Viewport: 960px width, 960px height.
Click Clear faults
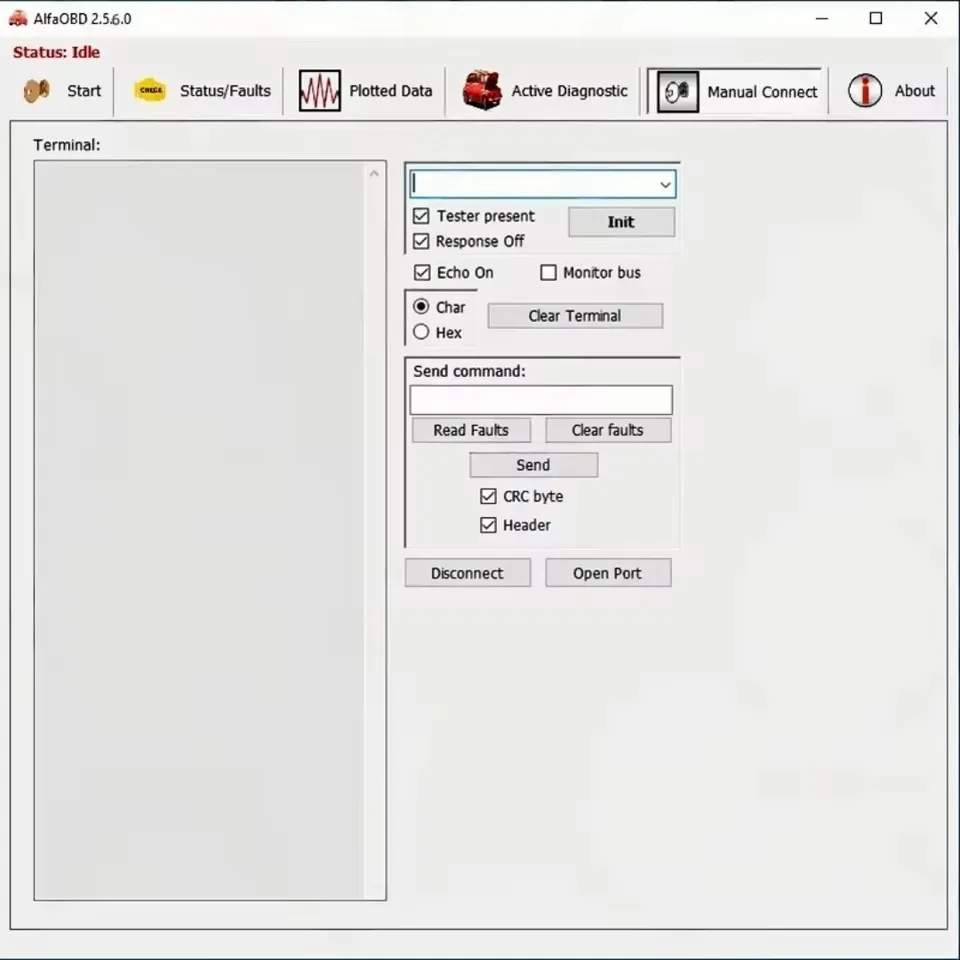[x=608, y=430]
